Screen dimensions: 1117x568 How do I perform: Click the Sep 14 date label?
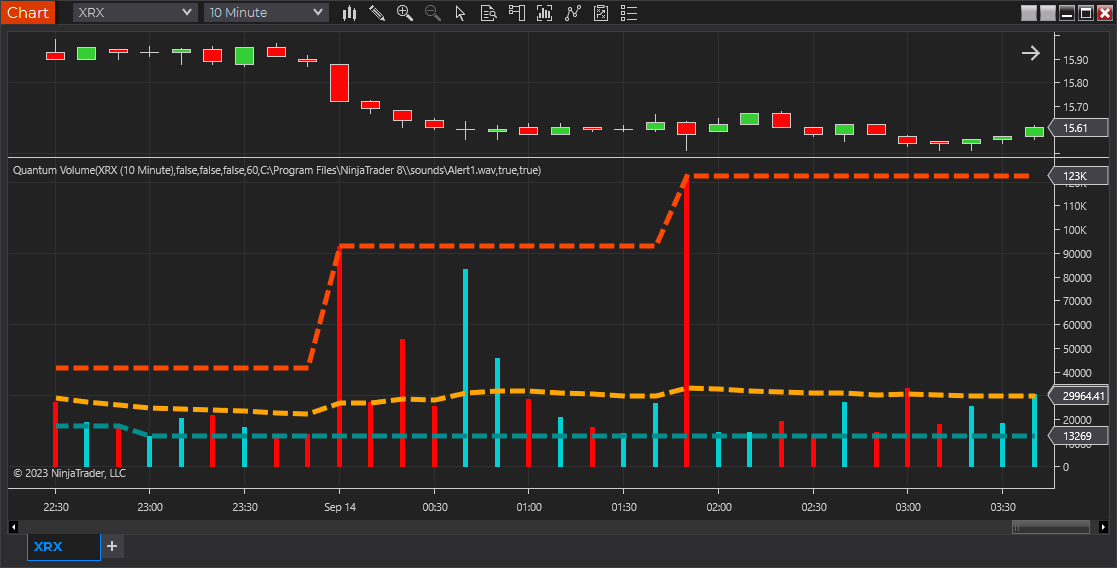(x=340, y=507)
